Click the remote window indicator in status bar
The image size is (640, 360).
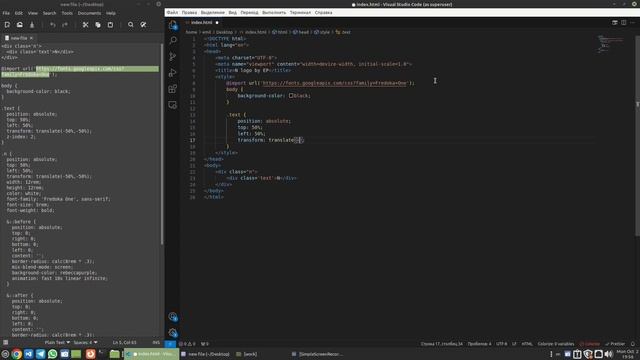[x=170, y=344]
